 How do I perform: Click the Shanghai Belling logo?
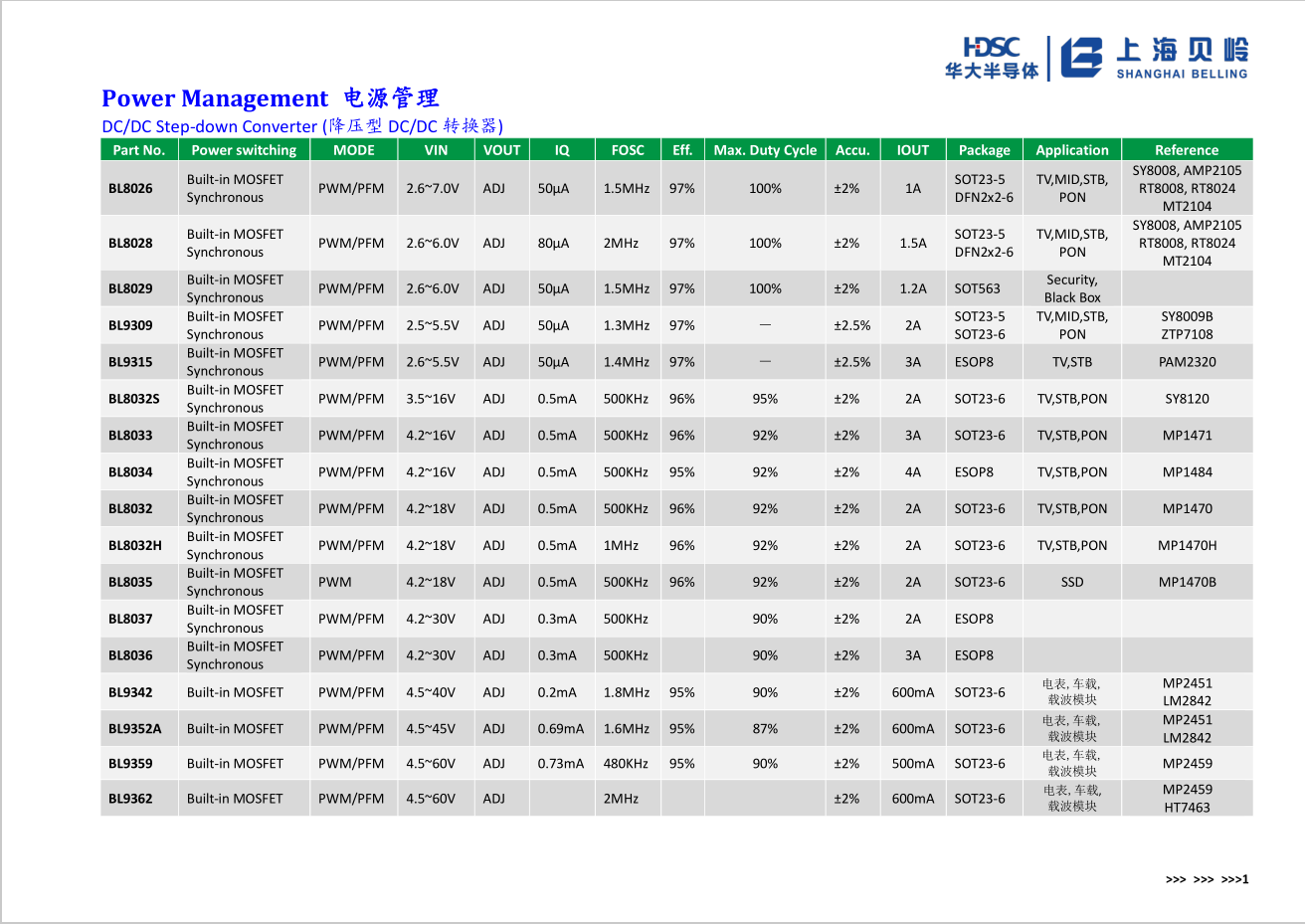point(1154,58)
